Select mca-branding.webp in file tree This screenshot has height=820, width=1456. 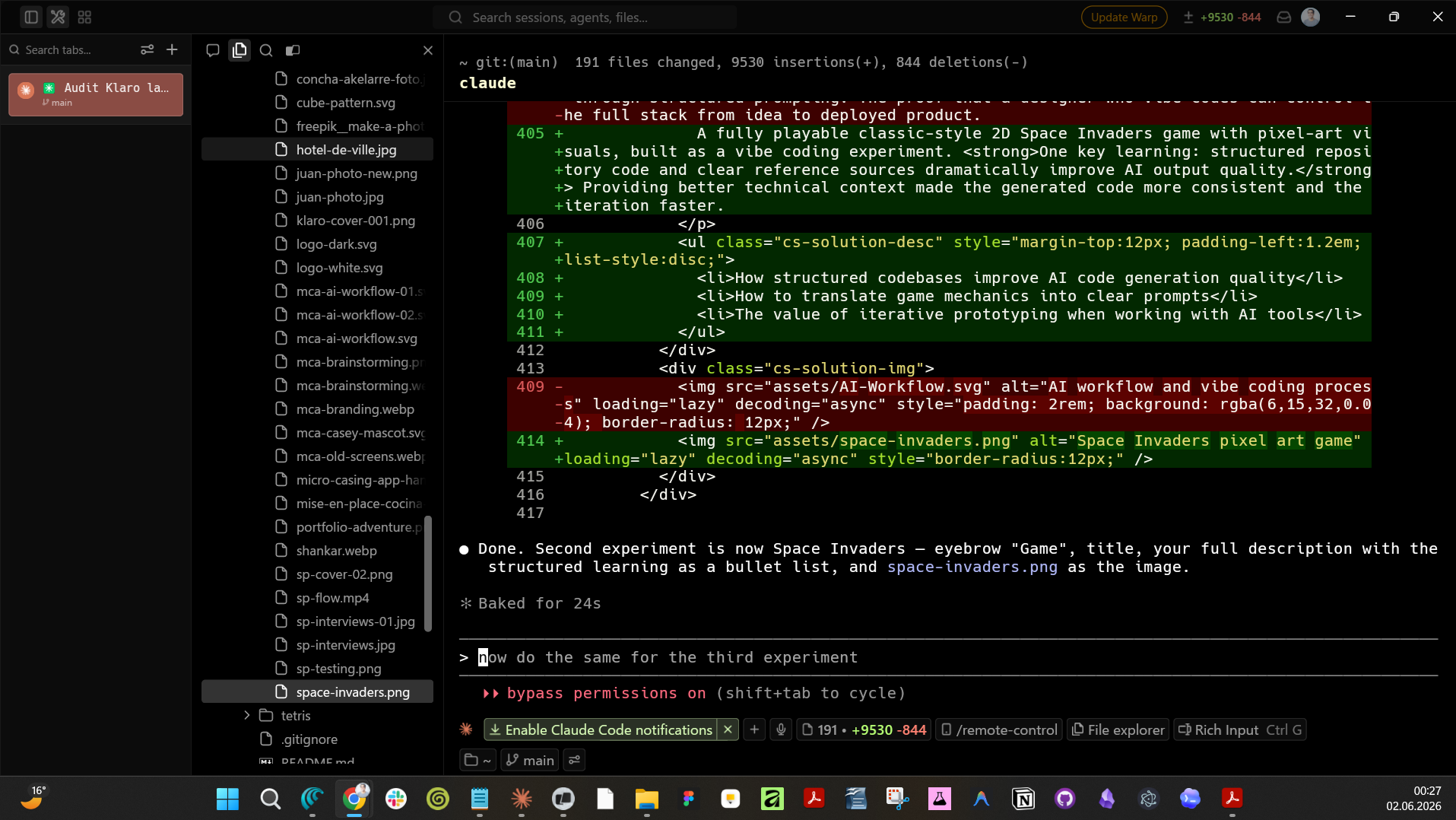click(317, 409)
